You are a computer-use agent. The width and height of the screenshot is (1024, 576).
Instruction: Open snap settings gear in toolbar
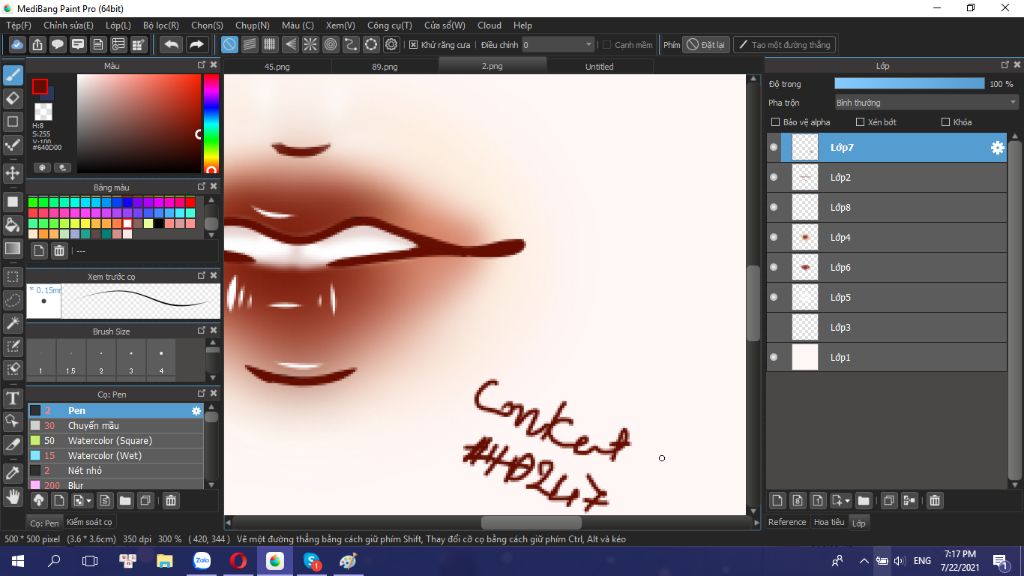[x=391, y=44]
